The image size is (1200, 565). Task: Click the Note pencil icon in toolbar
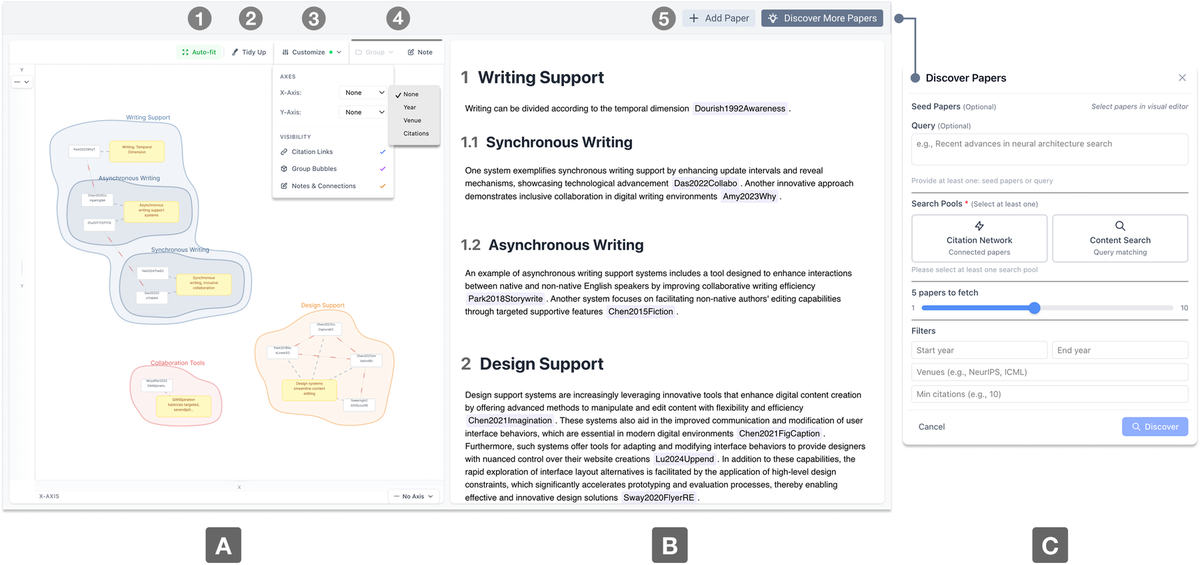pyautogui.click(x=411, y=52)
